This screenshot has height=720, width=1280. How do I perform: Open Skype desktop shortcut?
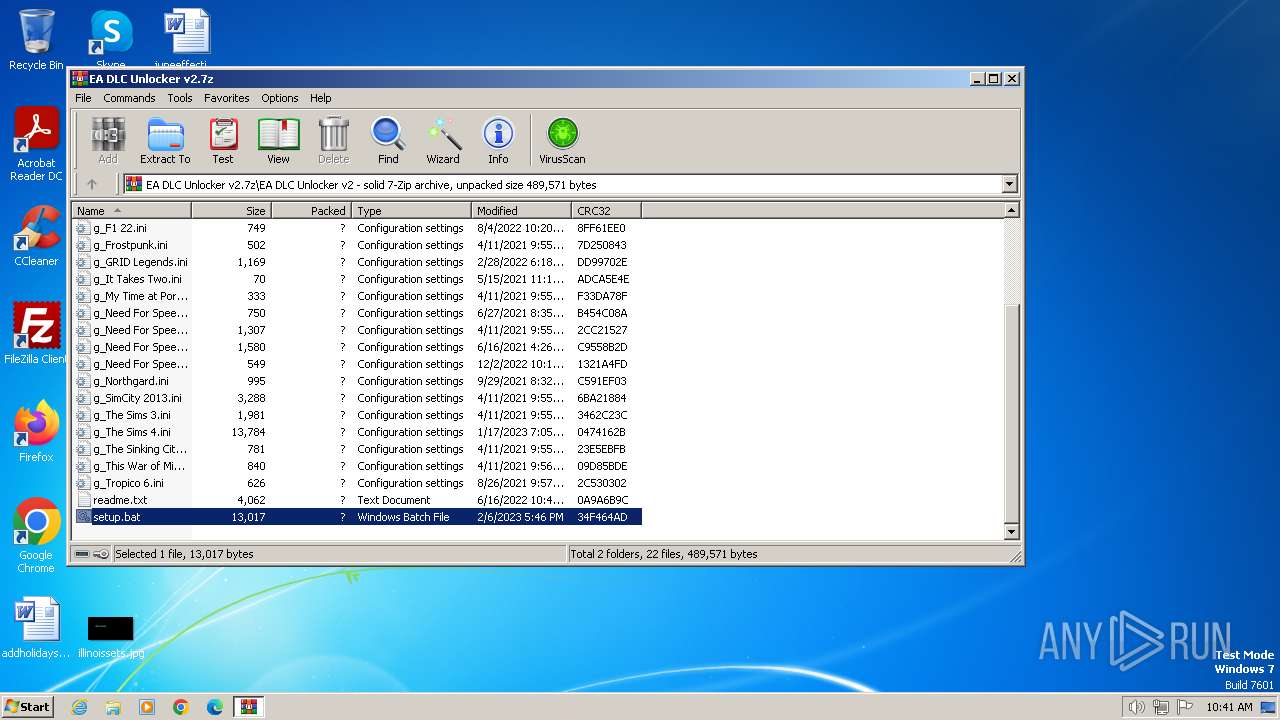point(110,40)
